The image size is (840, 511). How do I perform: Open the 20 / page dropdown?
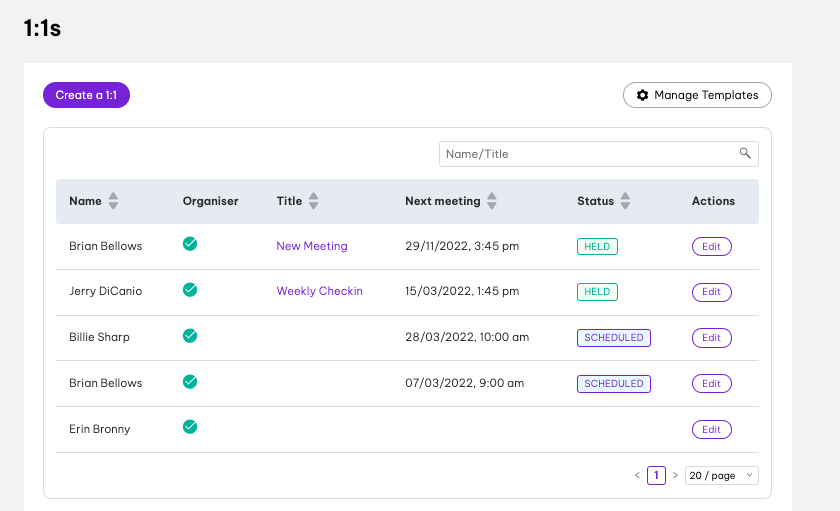[722, 475]
